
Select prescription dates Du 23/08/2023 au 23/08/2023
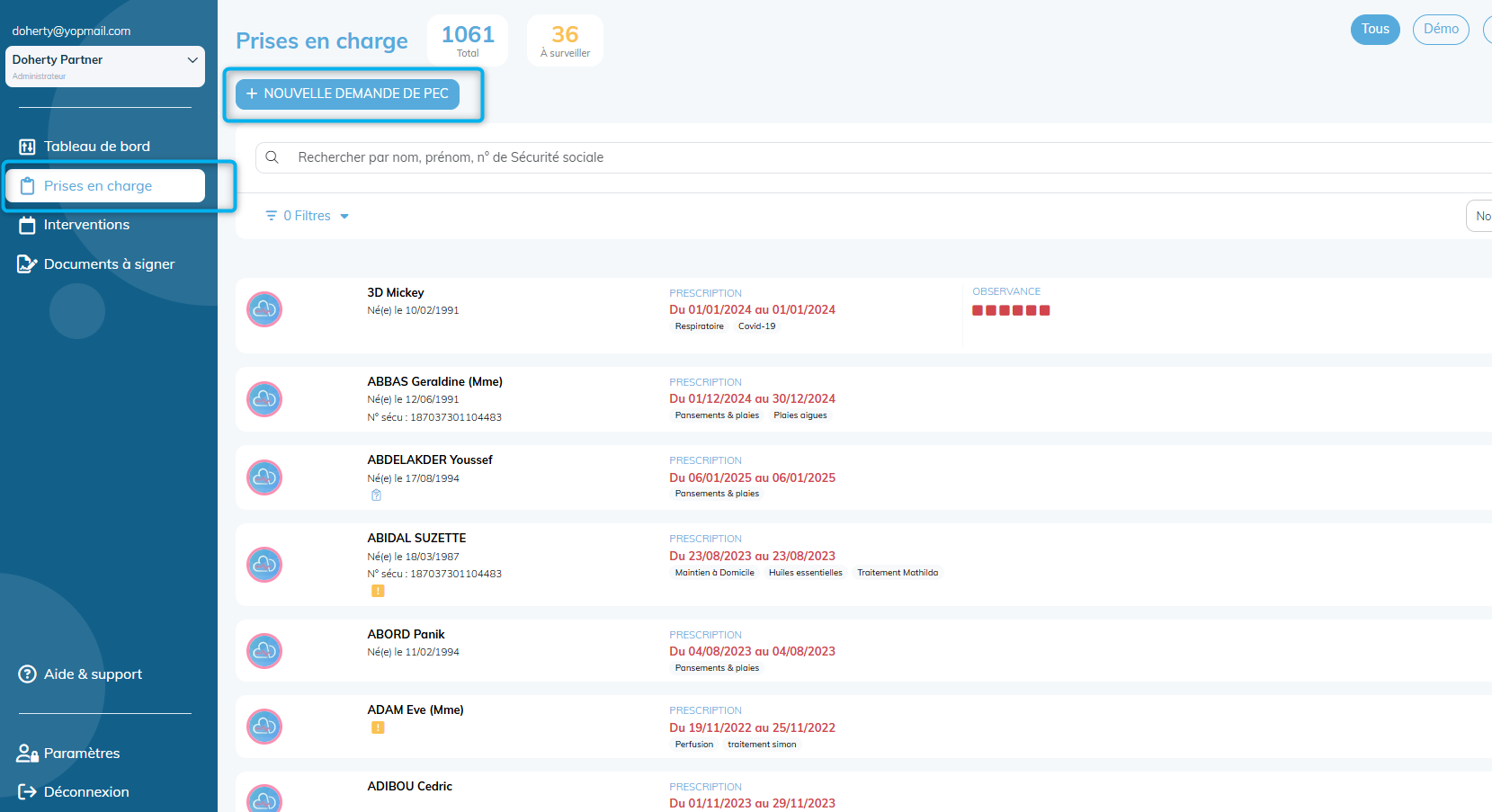click(752, 557)
